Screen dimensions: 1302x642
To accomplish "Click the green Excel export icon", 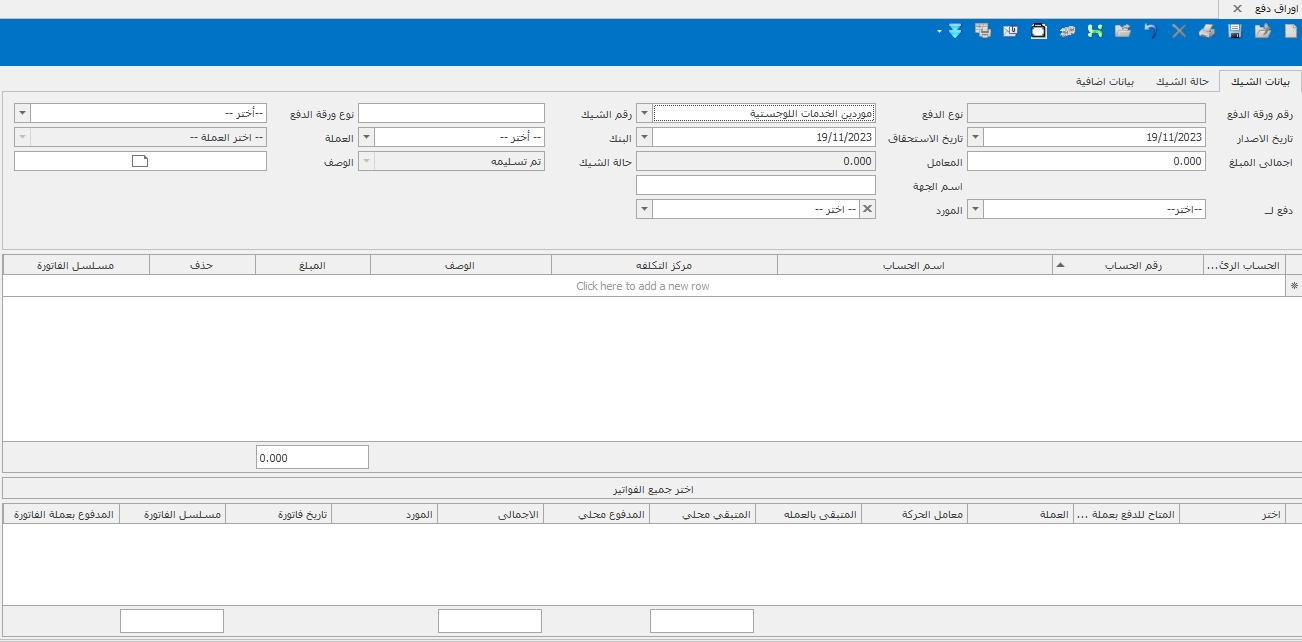I will click(1095, 31).
